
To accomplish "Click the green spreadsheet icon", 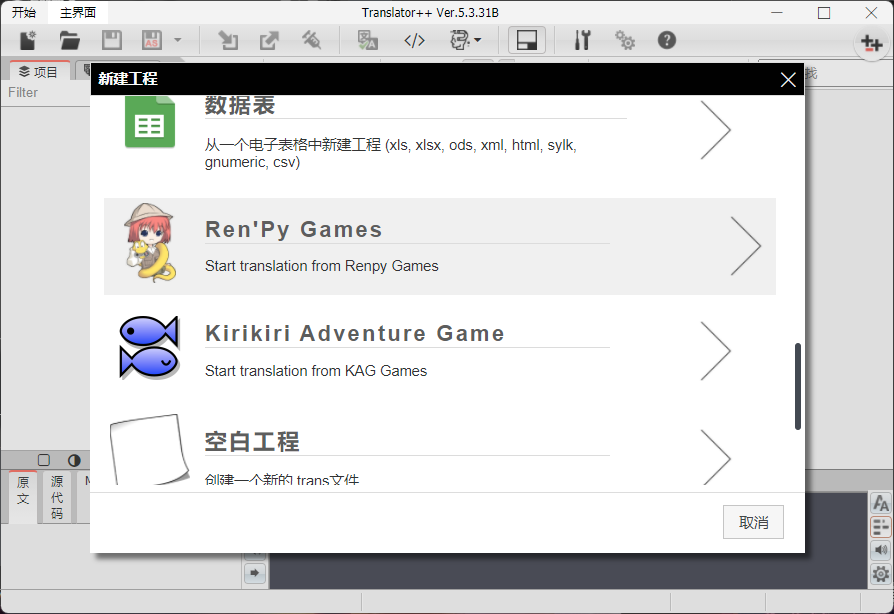I will tap(150, 122).
